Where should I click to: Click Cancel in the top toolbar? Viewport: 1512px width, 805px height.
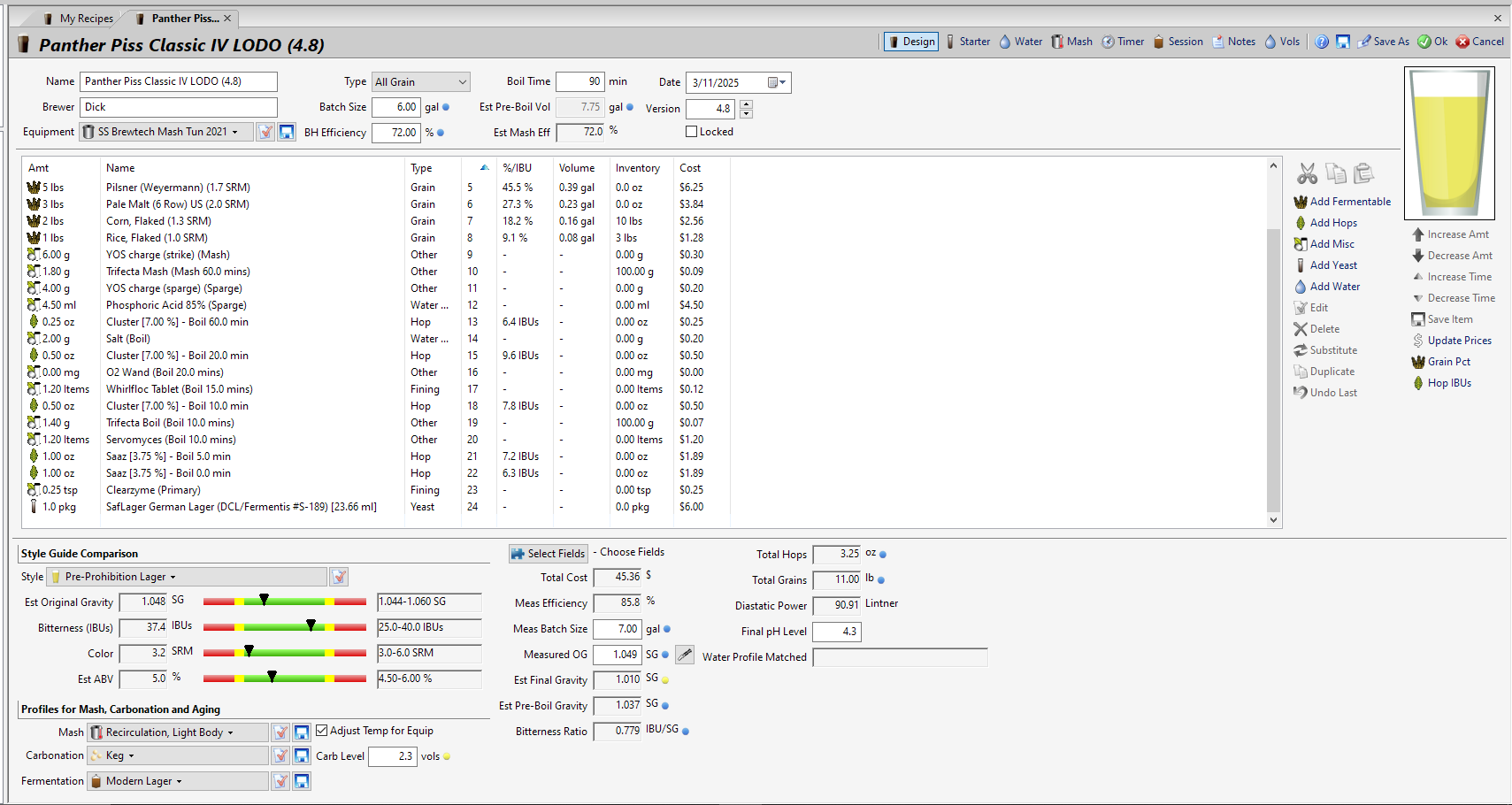(x=1480, y=42)
